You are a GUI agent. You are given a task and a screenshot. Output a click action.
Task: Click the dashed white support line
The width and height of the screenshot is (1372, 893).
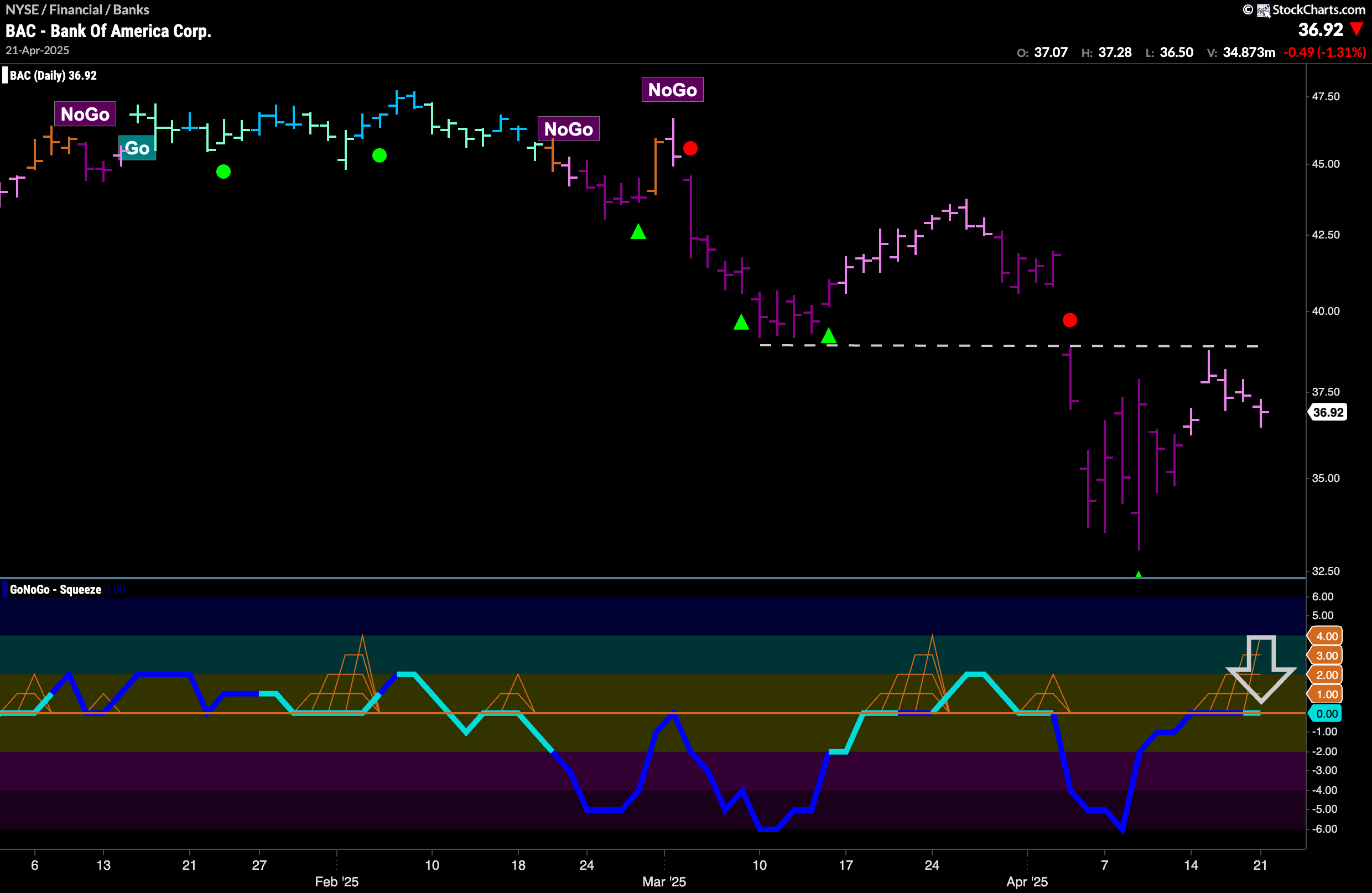click(980, 346)
